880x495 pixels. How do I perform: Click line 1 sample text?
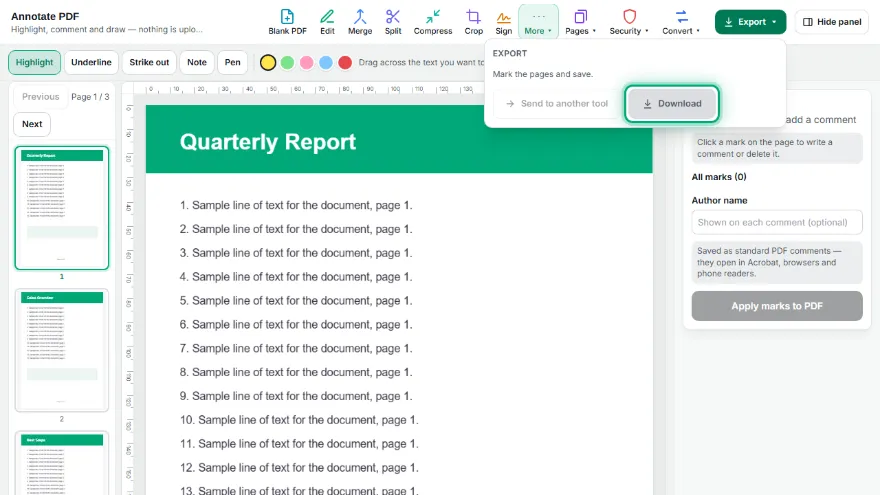(296, 205)
